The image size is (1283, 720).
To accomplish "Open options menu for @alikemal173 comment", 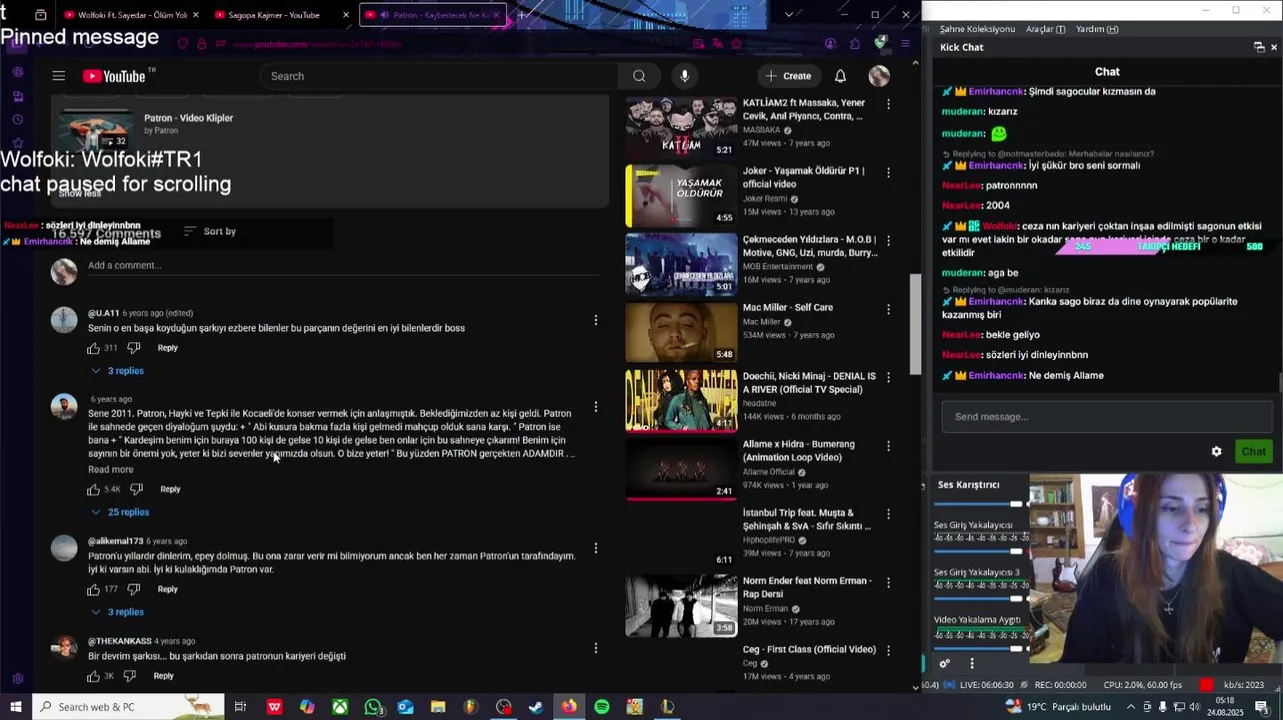I will click(x=596, y=548).
